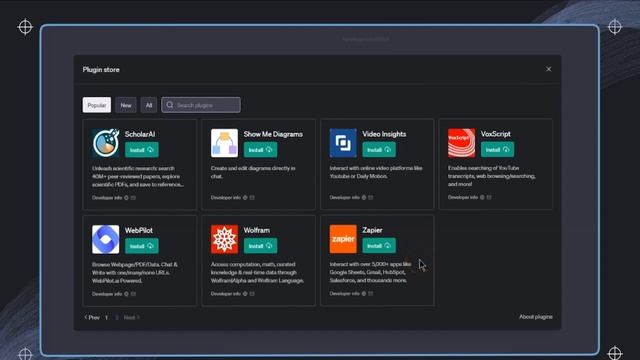The height and width of the screenshot is (360, 640).
Task: Select page 2 in pagination
Action: tap(117, 317)
